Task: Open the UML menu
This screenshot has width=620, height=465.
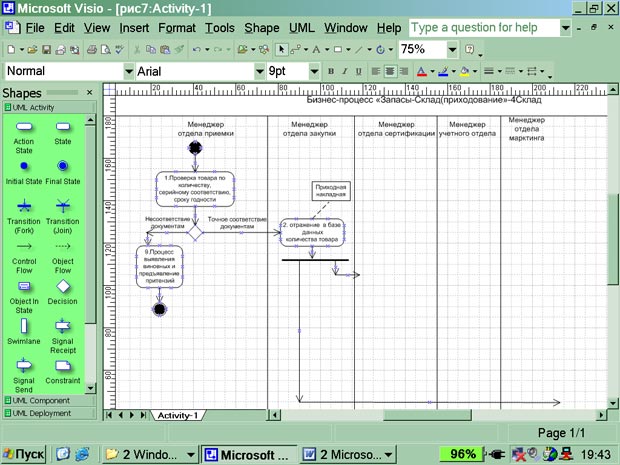Action: 302,28
